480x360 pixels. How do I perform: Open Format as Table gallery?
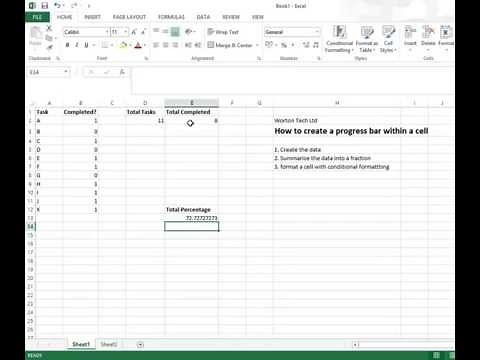[367, 39]
